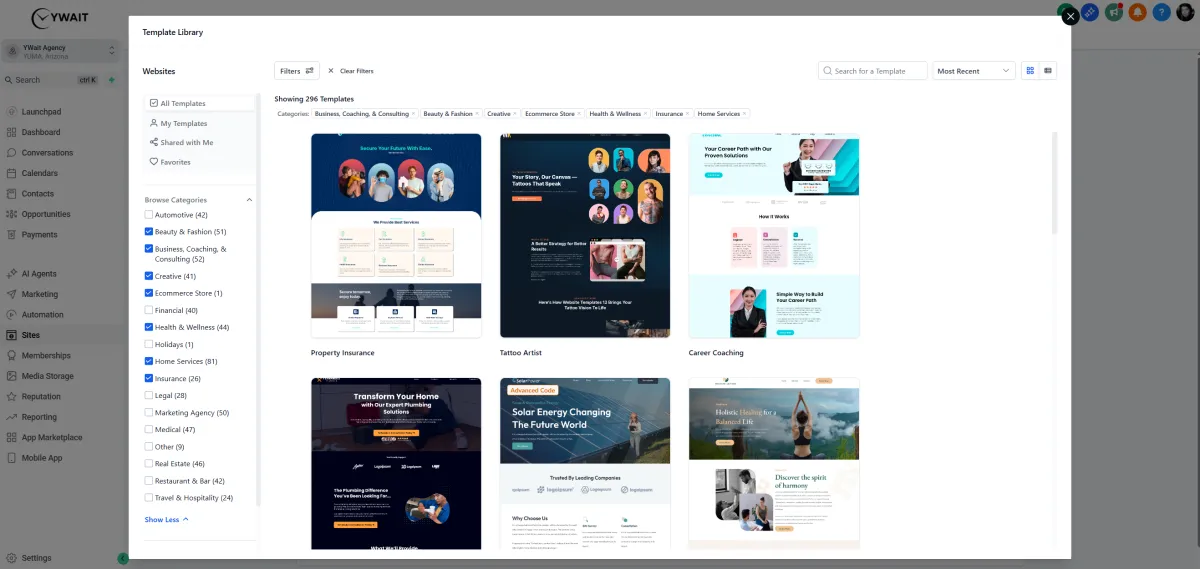Remove the Home Services filter chip
Viewport: 1200px width, 569px height.
point(745,114)
